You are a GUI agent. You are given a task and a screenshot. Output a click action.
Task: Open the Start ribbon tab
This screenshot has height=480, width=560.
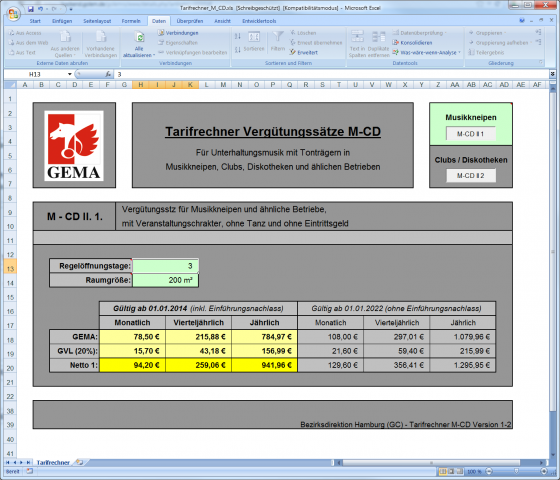point(35,21)
